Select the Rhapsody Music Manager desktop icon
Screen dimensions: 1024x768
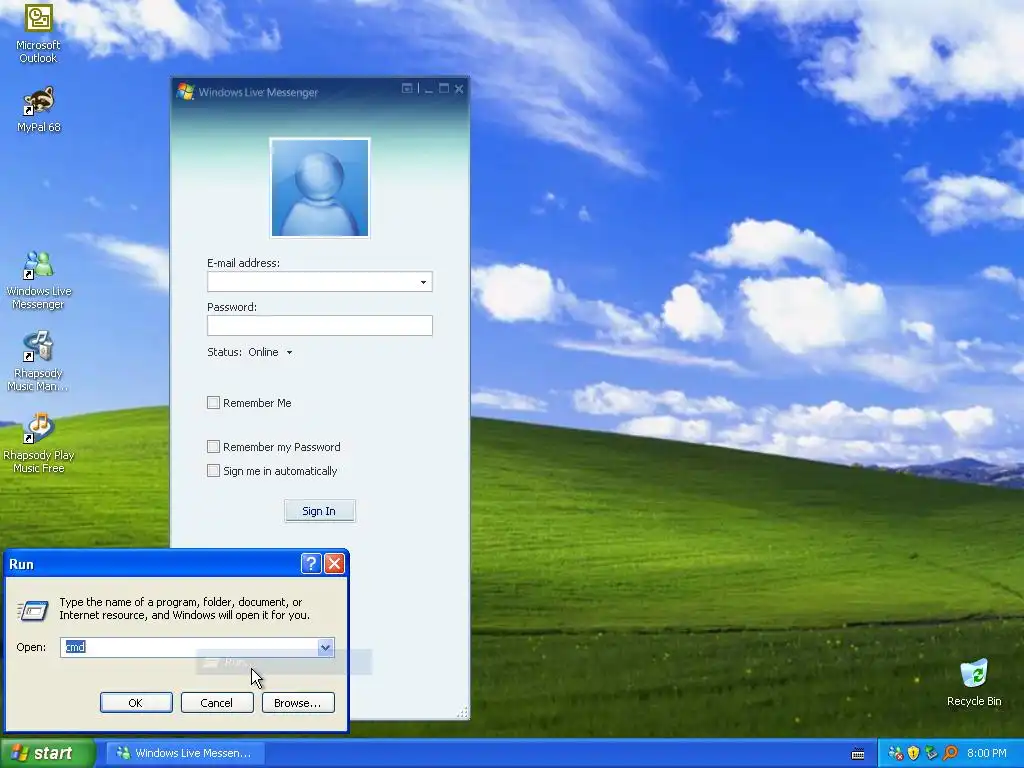(x=39, y=361)
